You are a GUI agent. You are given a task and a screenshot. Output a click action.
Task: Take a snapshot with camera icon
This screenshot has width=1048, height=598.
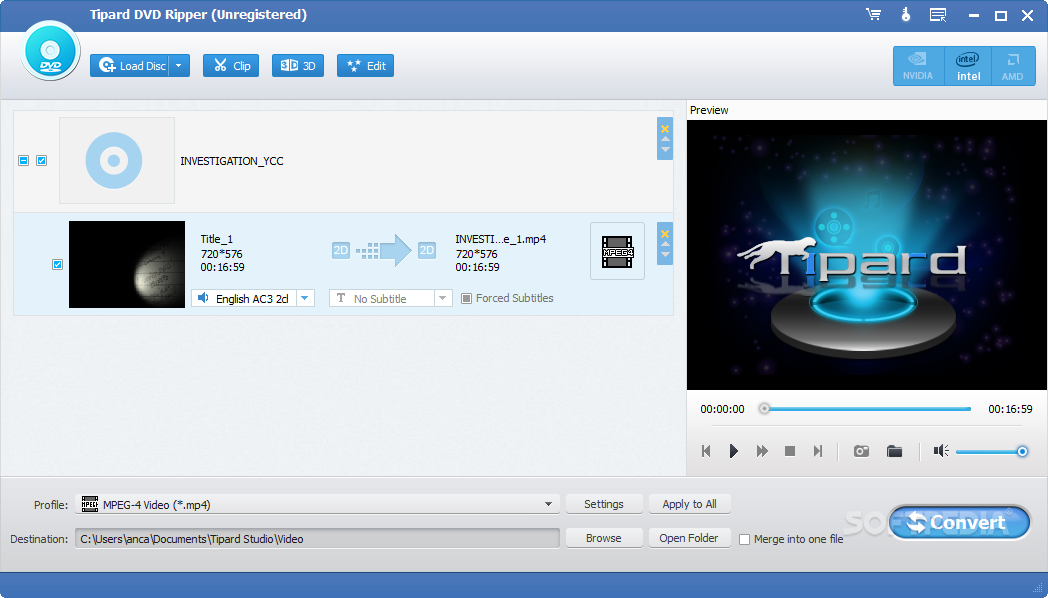coord(862,451)
